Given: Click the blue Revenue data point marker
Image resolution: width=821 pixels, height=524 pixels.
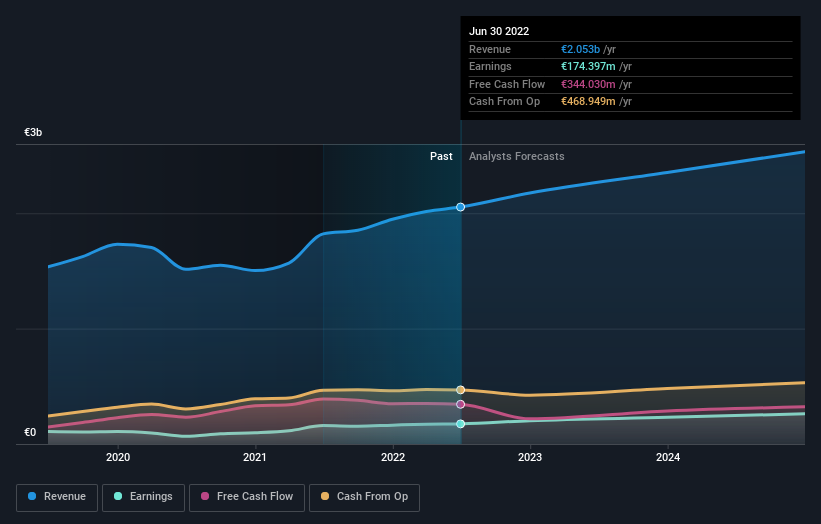Looking at the screenshot, I should point(460,207).
